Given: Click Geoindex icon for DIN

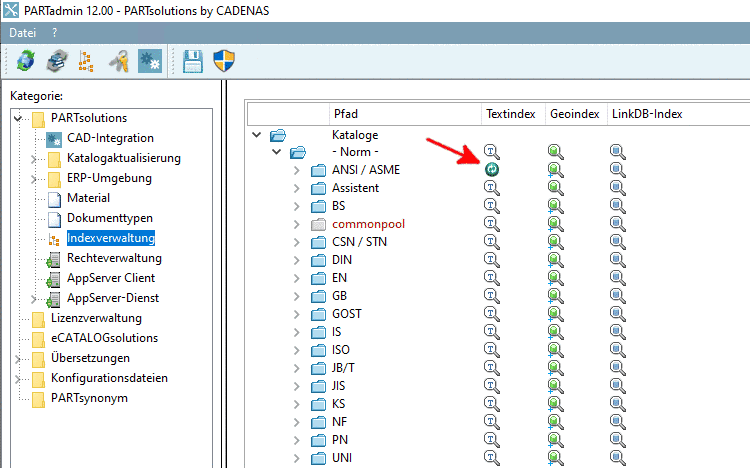Looking at the screenshot, I should pos(555,260).
